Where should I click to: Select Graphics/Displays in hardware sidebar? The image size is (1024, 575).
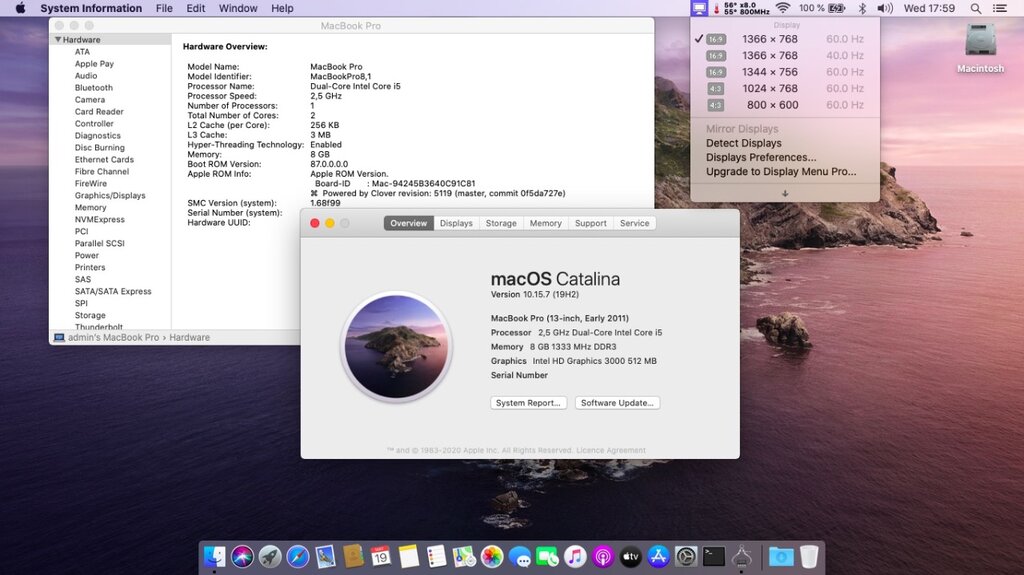[x=110, y=196]
